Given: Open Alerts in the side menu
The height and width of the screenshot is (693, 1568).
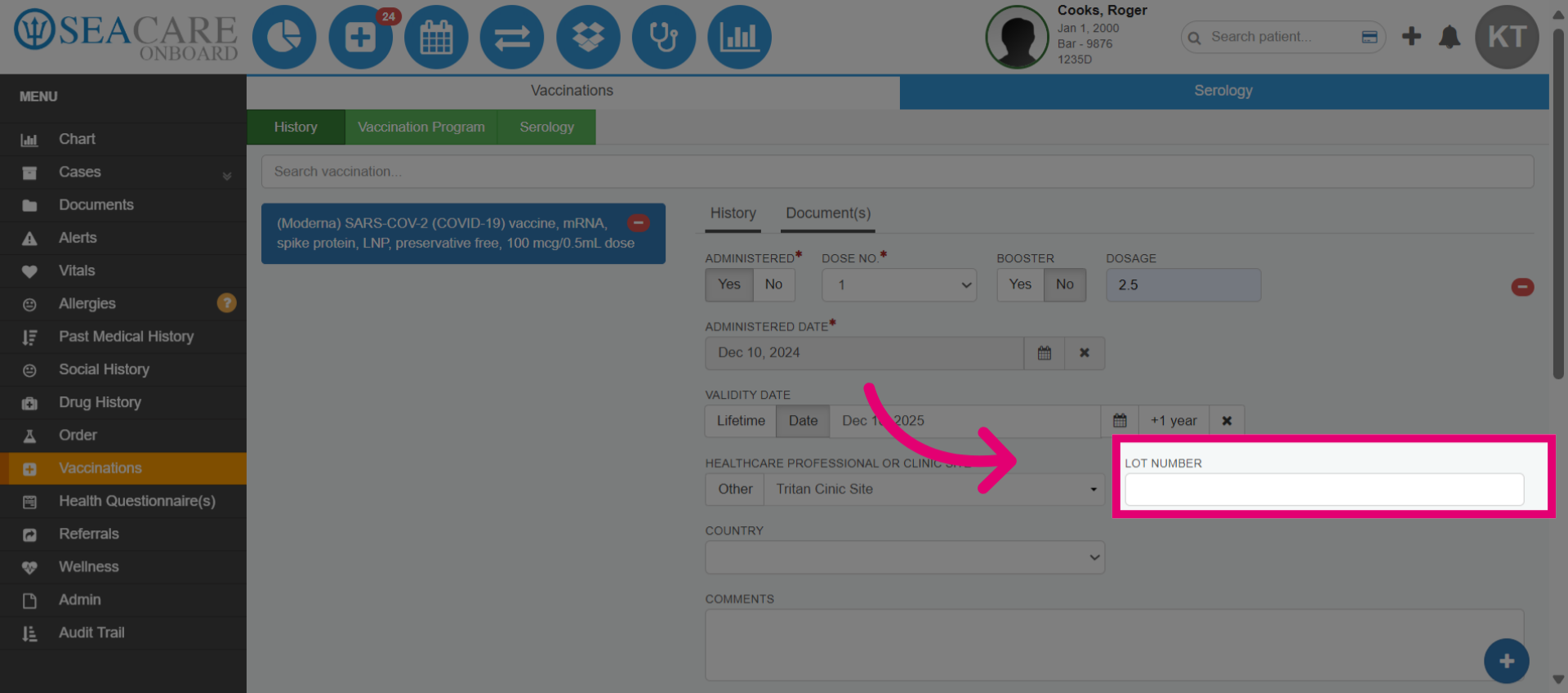Looking at the screenshot, I should click(x=123, y=238).
